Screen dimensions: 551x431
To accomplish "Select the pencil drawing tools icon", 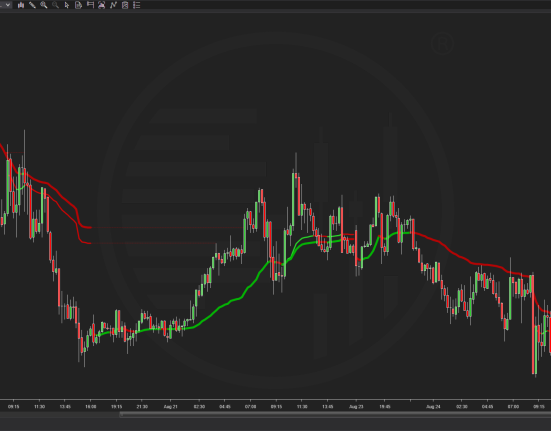I will [32, 5].
